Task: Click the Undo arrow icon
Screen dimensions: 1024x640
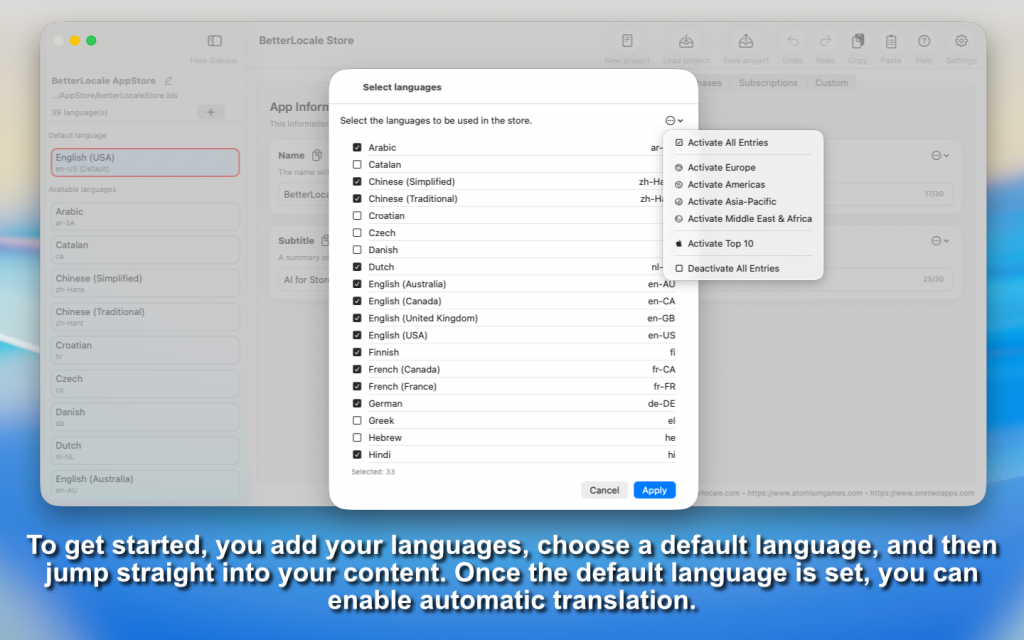Action: (x=793, y=41)
